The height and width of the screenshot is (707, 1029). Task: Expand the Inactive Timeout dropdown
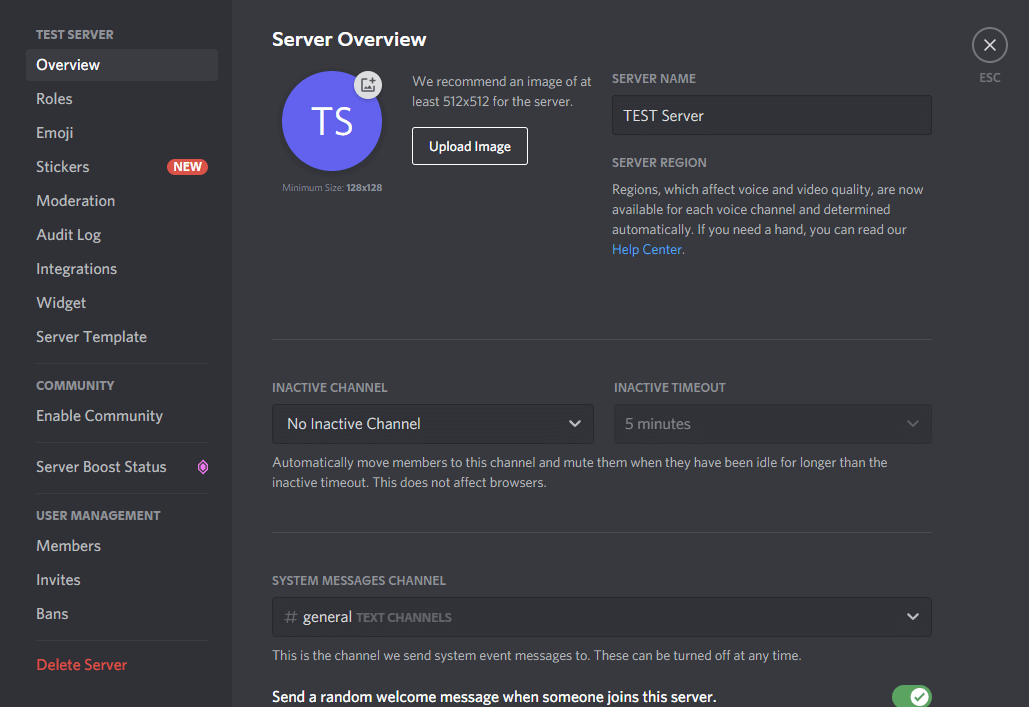(772, 424)
